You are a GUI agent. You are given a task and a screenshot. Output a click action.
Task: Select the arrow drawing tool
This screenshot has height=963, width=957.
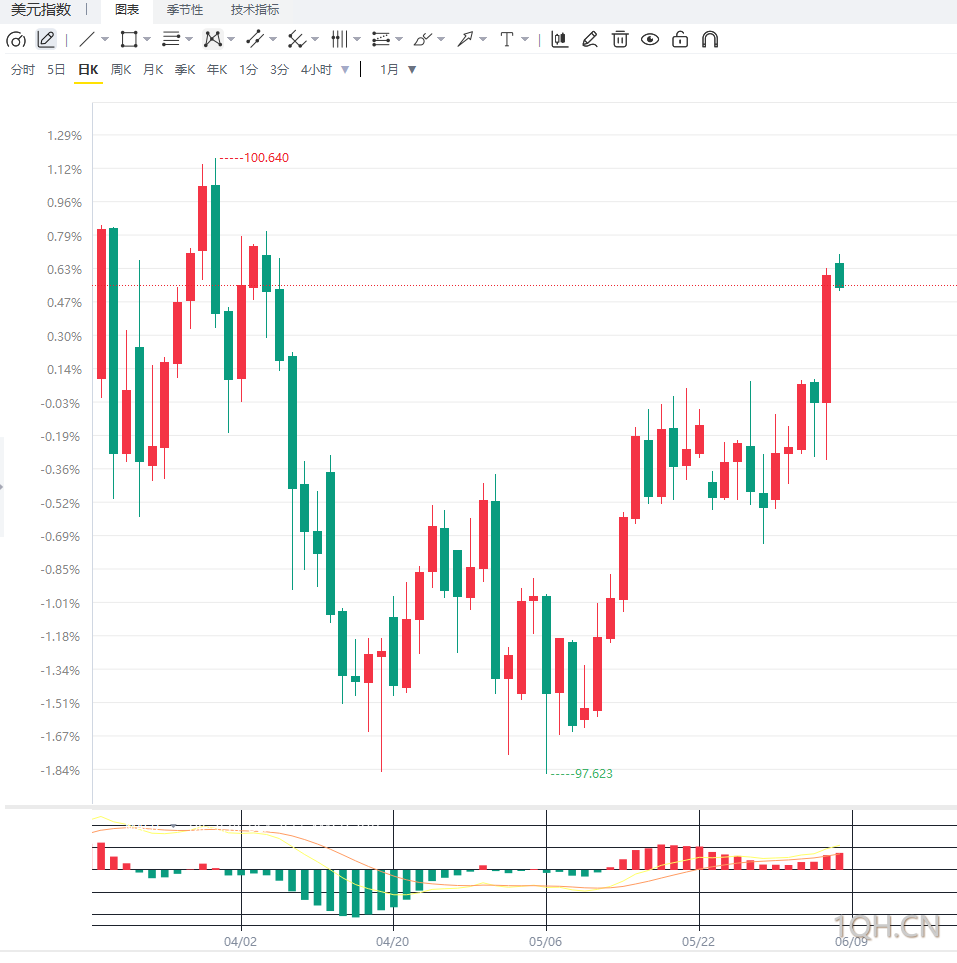[465, 39]
